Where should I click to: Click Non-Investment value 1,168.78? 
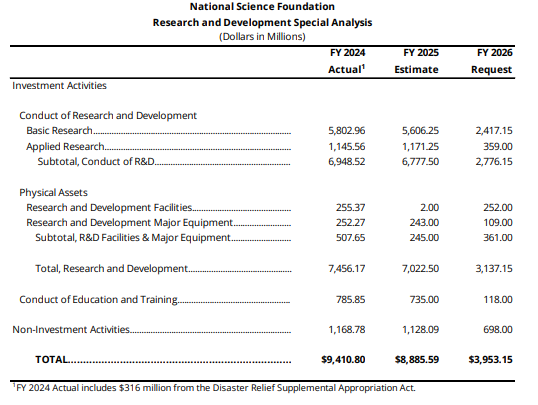click(x=347, y=329)
